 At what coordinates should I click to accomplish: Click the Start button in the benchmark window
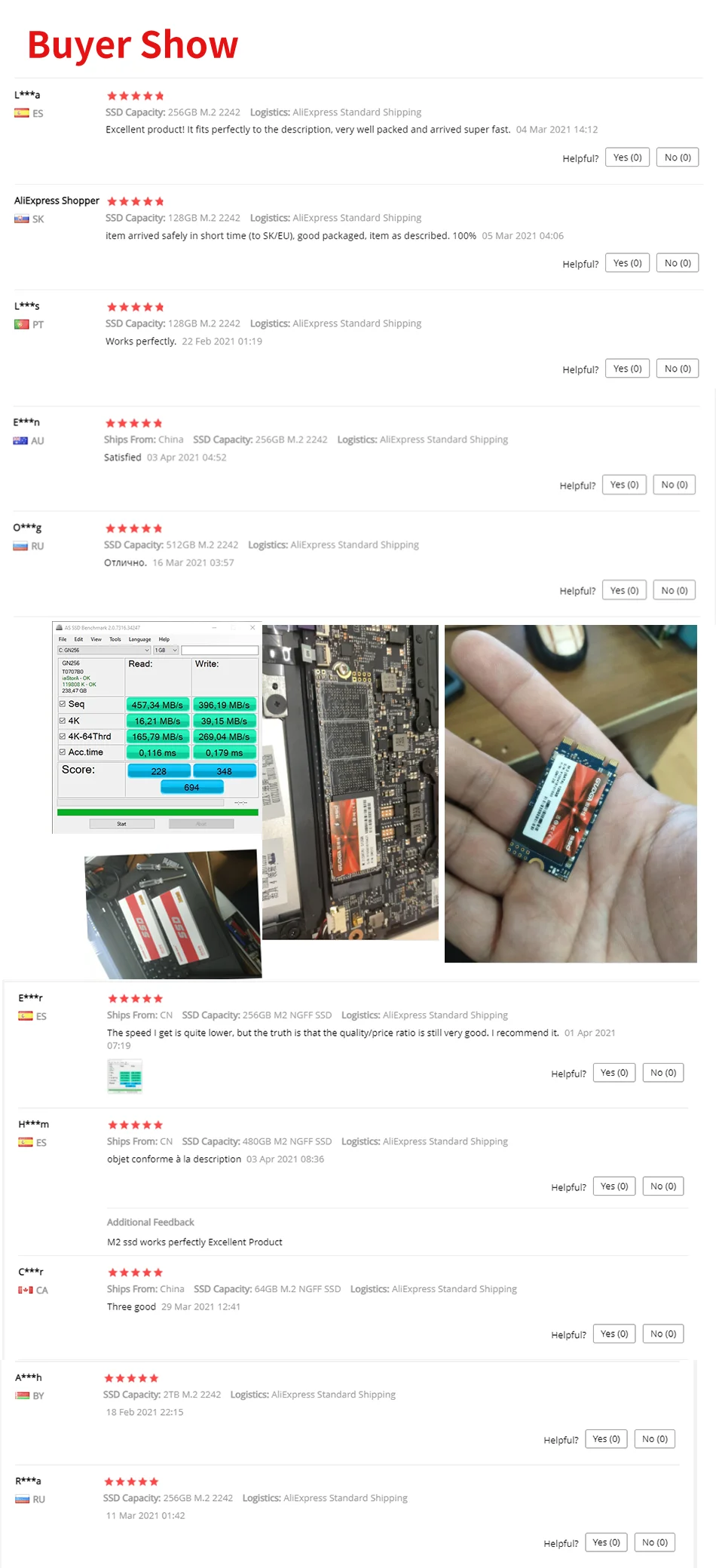122,824
